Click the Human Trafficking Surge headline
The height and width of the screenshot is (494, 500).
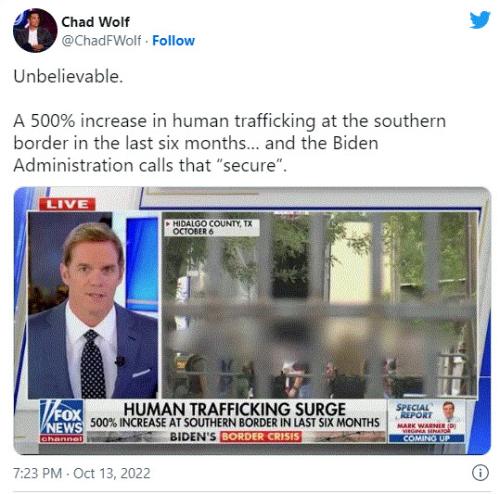[x=235, y=409]
